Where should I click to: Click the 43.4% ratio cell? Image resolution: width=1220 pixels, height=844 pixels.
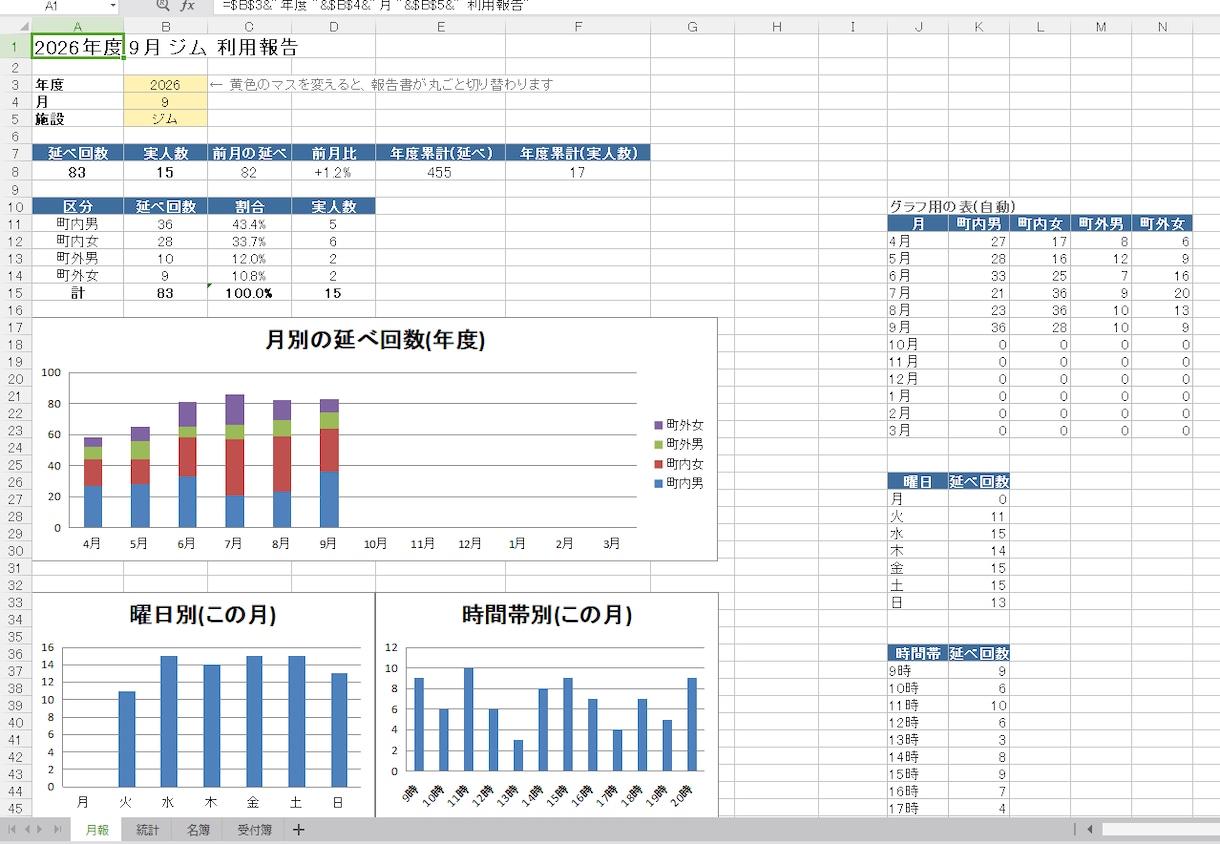point(250,224)
